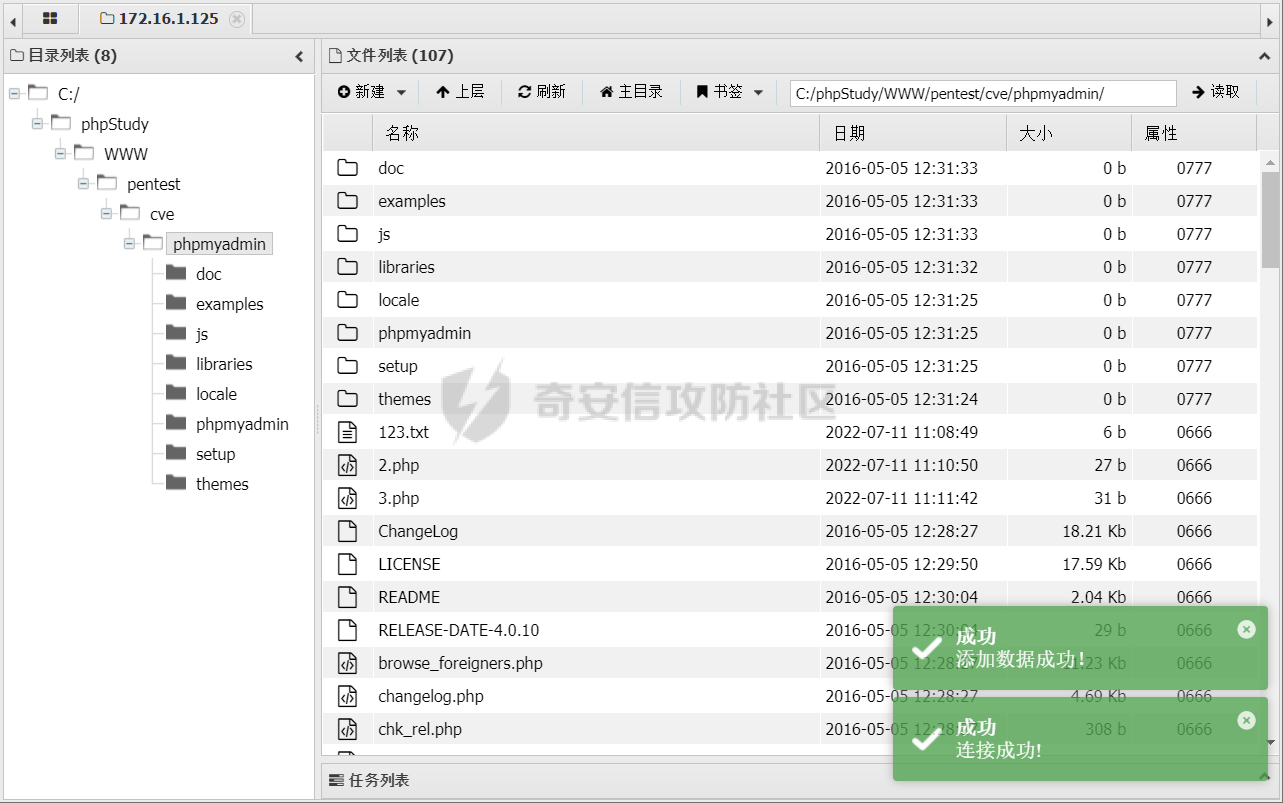1283x803 pixels.
Task: Click browse_foreigners.php file icon
Action: point(347,663)
